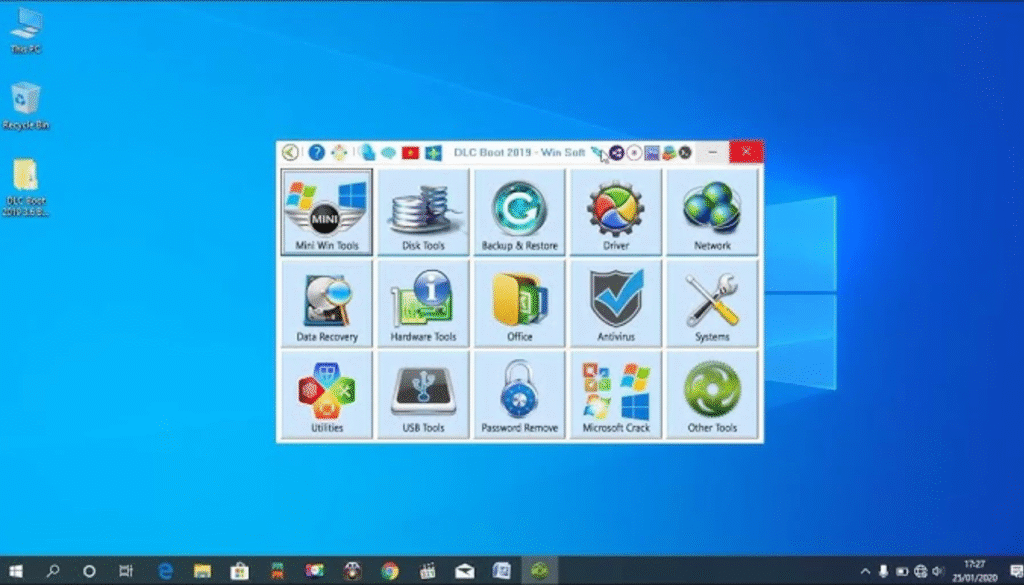Click the blue help question mark icon
Image resolution: width=1024 pixels, height=585 pixels.
point(316,153)
